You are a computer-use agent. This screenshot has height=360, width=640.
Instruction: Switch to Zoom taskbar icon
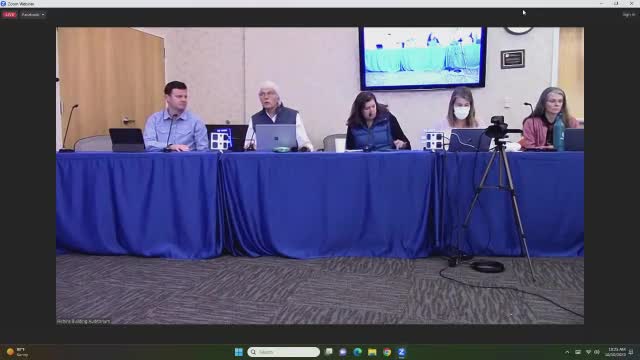[x=402, y=352]
